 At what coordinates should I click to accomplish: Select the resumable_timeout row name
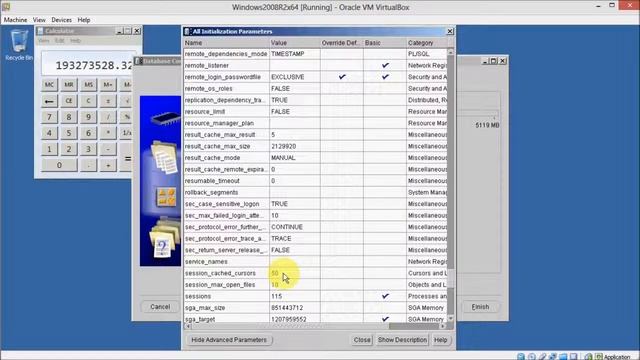[x=212, y=181]
